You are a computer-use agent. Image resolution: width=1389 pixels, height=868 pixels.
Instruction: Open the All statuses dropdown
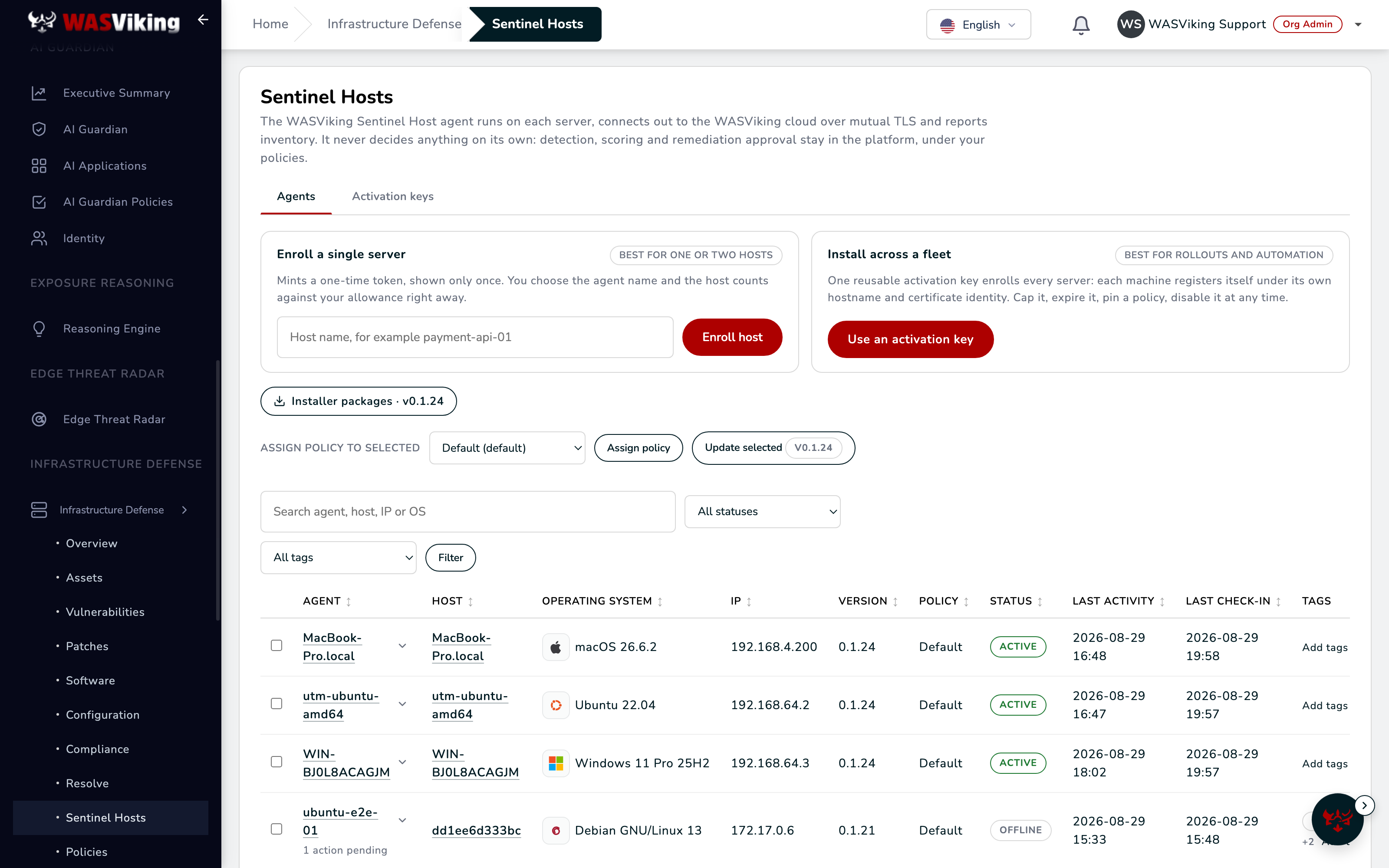coord(762,512)
